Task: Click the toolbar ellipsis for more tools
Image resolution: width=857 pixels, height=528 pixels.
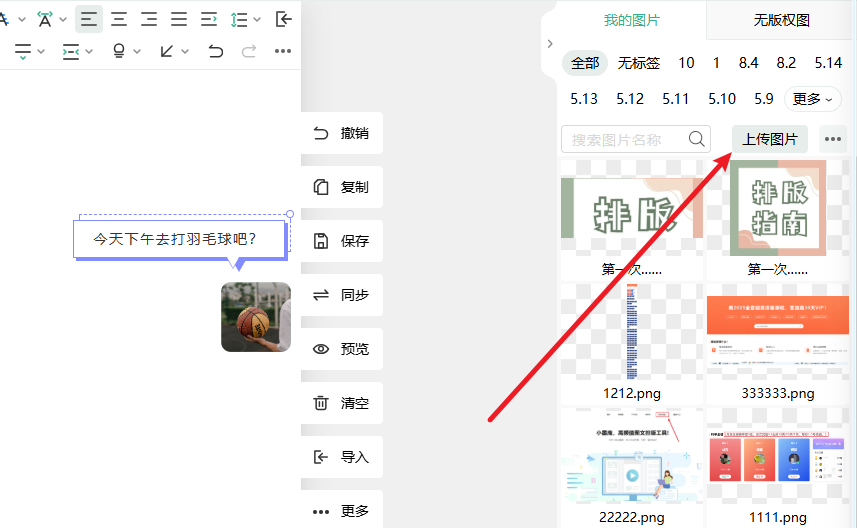Action: coord(283,51)
